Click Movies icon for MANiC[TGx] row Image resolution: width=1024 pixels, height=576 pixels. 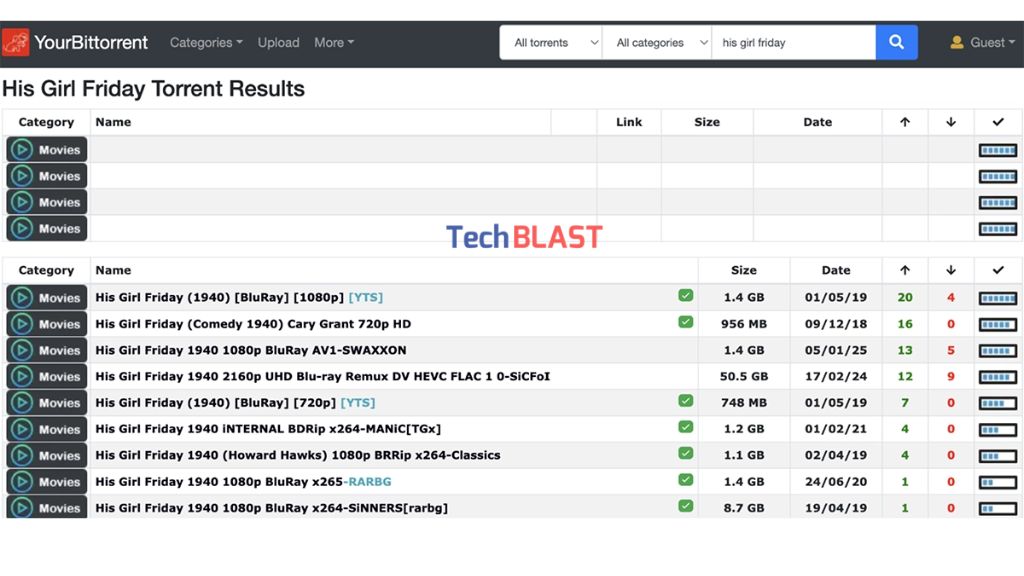click(x=46, y=429)
